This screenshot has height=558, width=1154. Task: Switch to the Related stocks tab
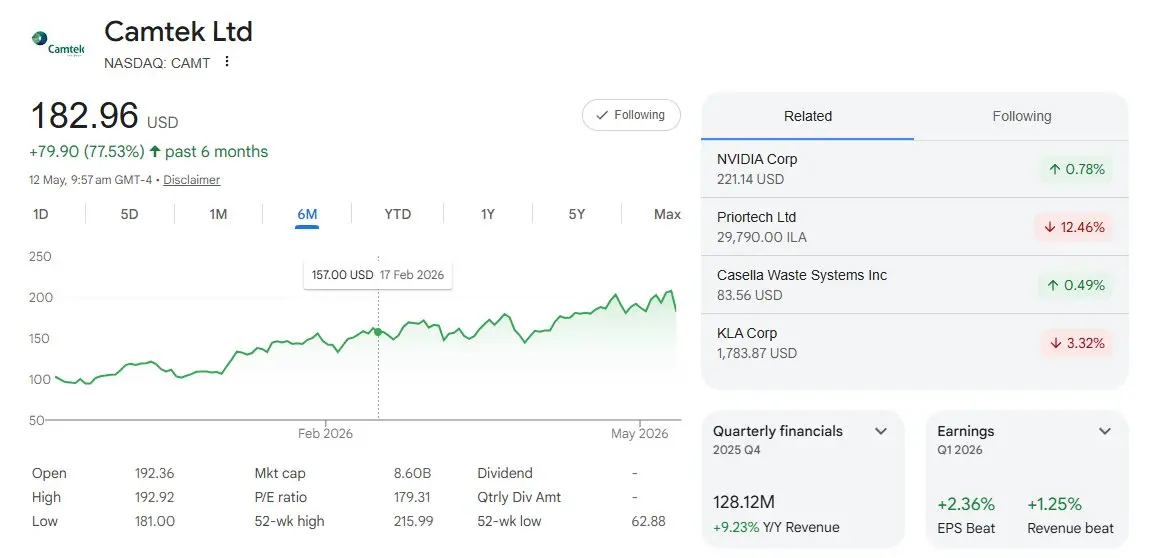coord(807,116)
